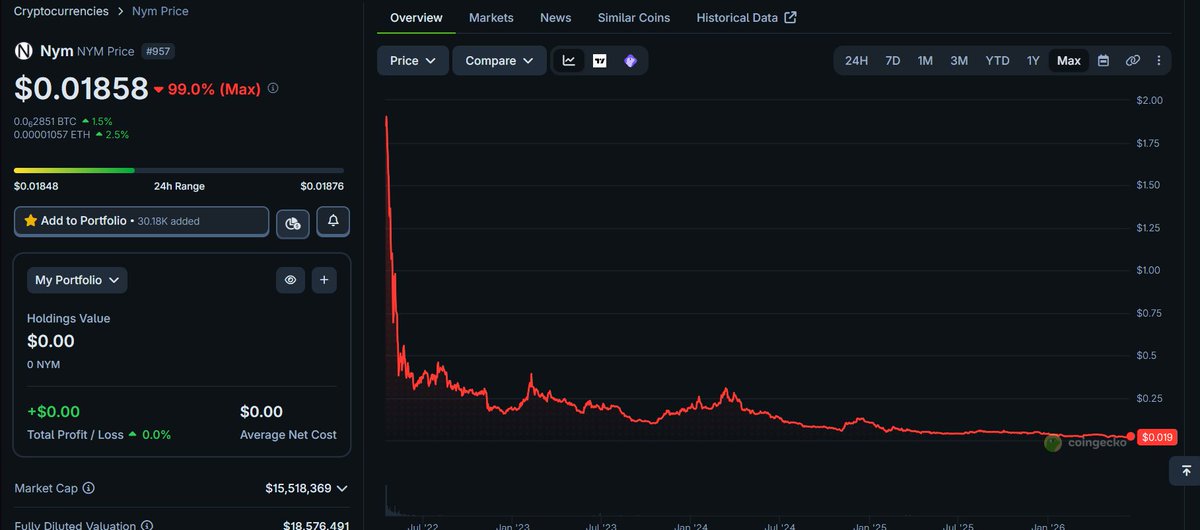Click the purple gem chart icon
The image size is (1200, 530).
pos(630,61)
